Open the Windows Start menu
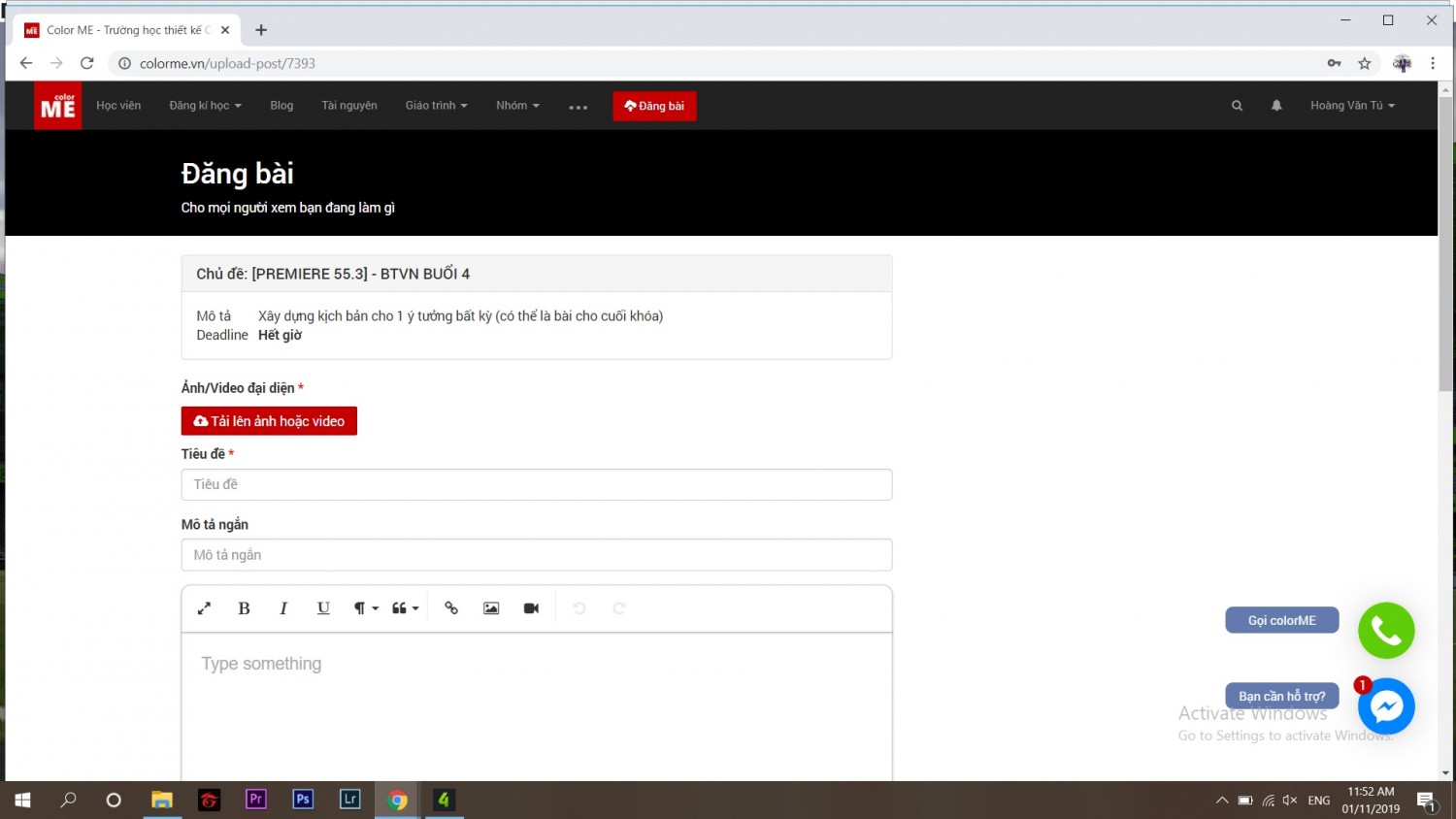 point(22,800)
